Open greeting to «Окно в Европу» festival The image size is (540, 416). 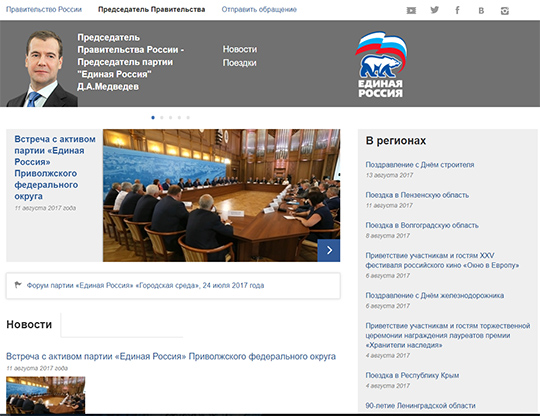click(x=442, y=260)
